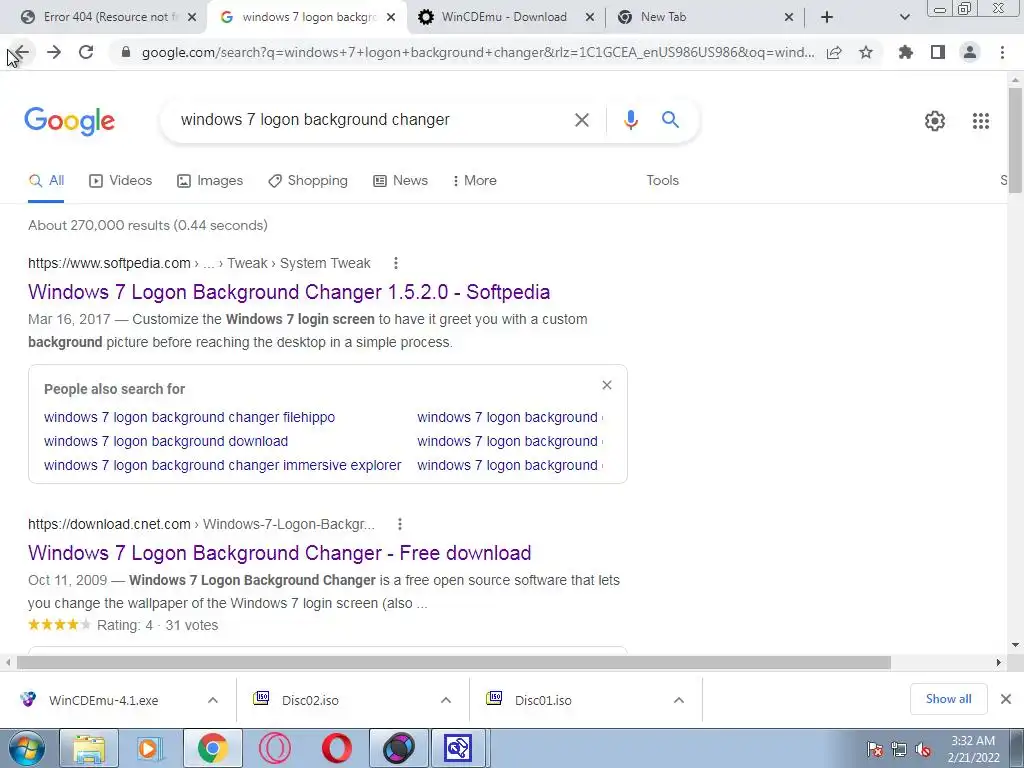Open the Extensions puzzle icon
Screen dimensions: 1024x768
click(906, 52)
